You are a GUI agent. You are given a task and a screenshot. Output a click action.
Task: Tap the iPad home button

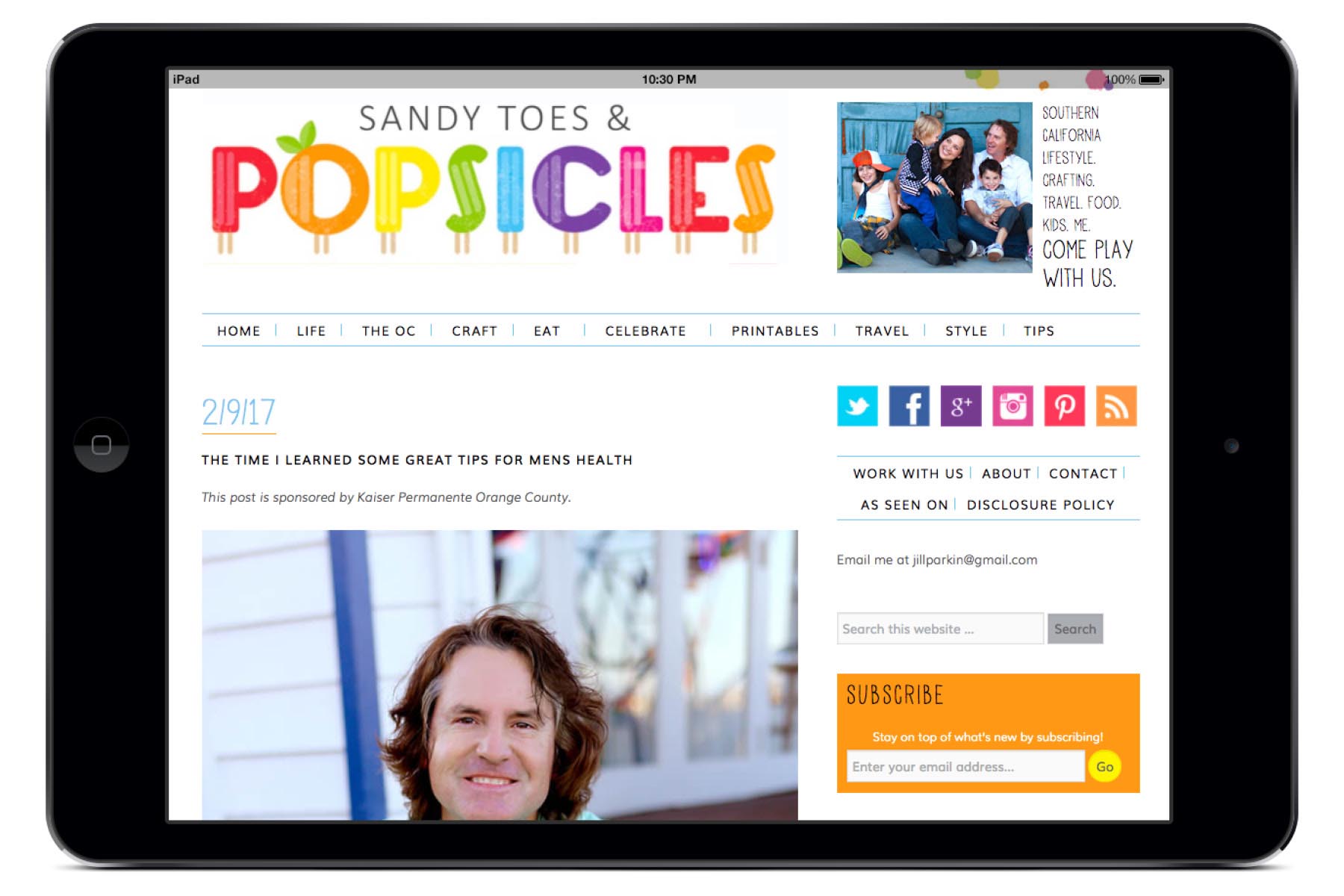(102, 445)
